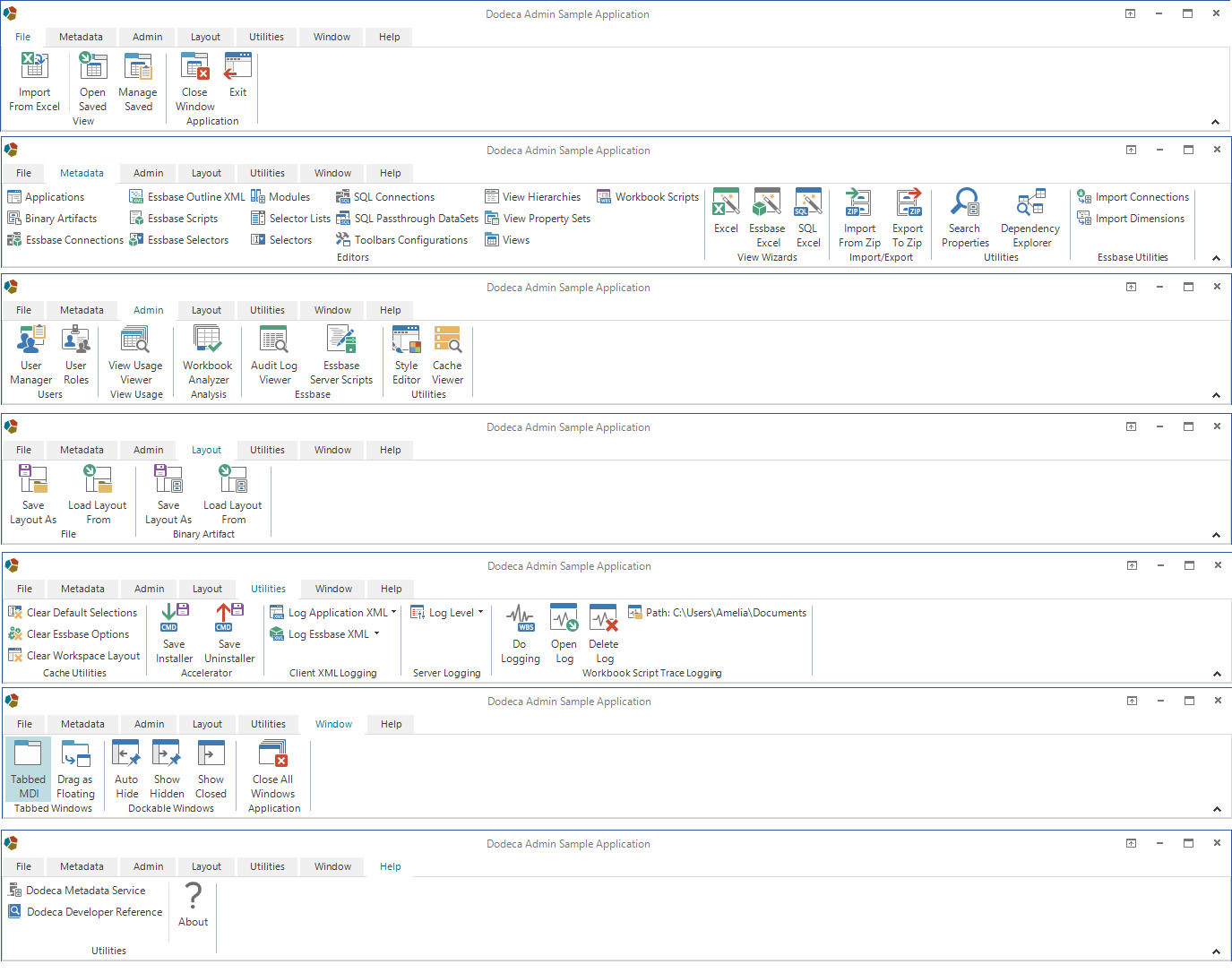Select Admin tab in the window showing Load Layout From
This screenshot has width=1232, height=973.
click(x=148, y=450)
